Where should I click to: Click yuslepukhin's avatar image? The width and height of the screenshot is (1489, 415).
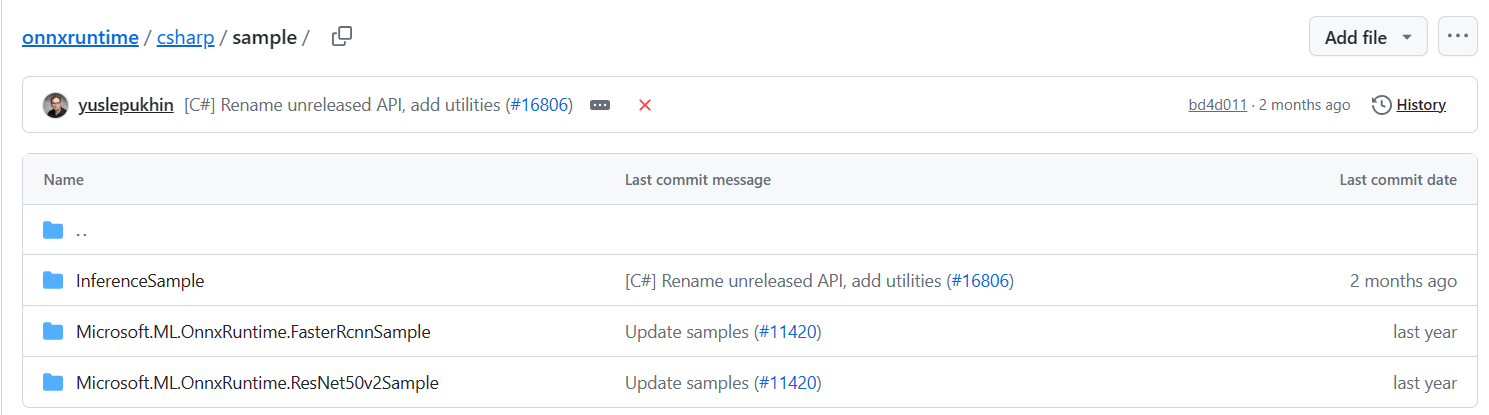[56, 105]
